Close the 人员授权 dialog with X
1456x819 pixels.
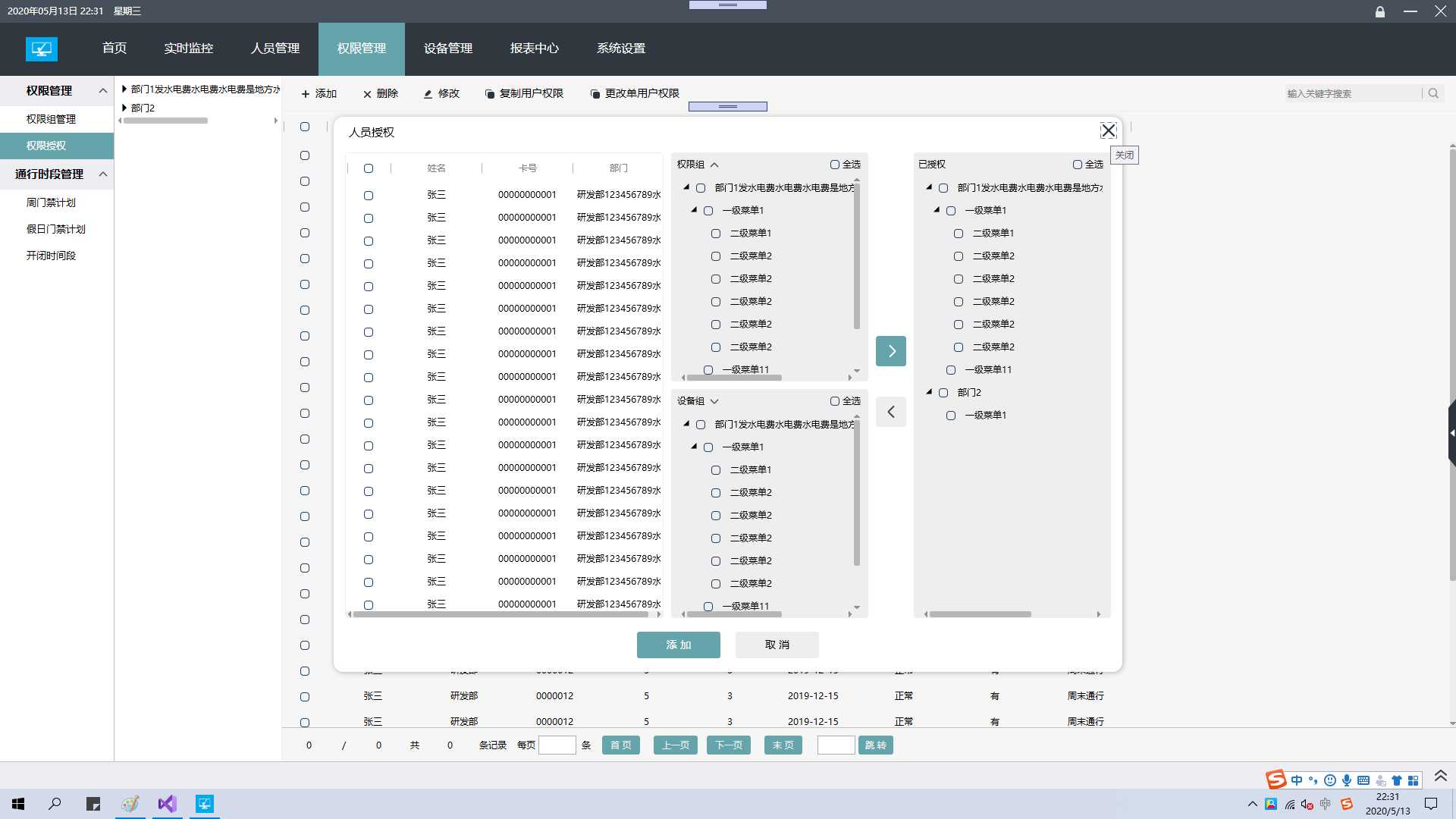coord(1108,130)
